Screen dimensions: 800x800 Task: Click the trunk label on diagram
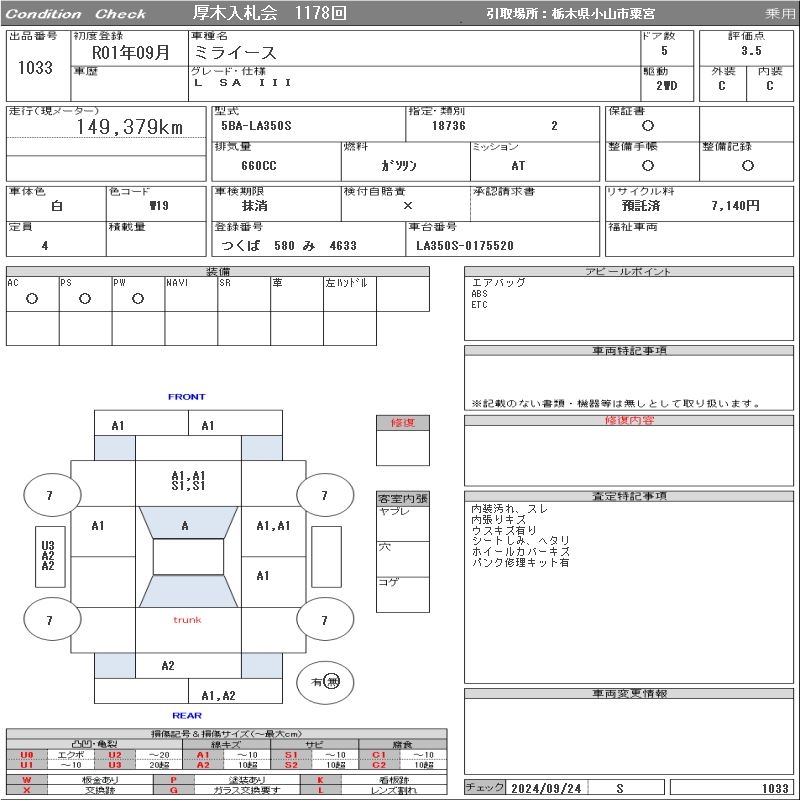[187, 620]
